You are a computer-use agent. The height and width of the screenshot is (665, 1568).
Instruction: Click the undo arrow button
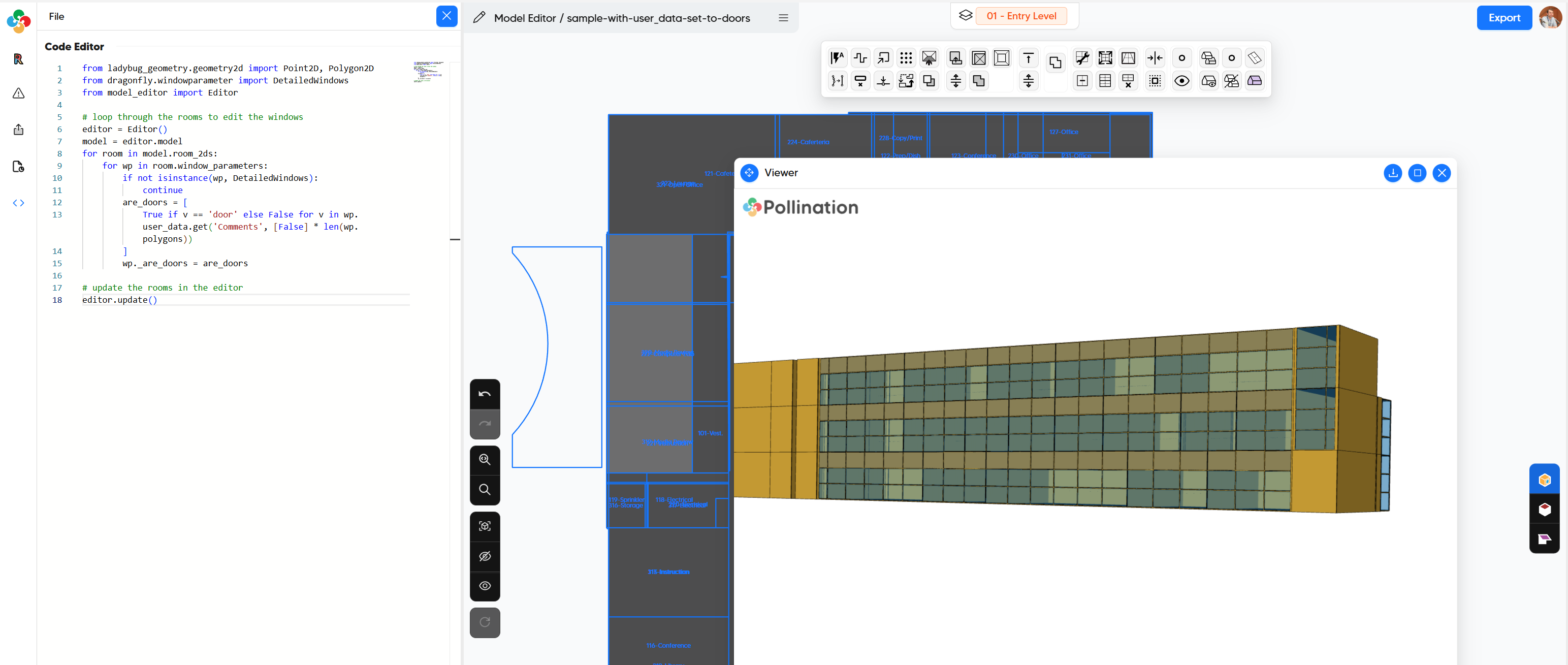485,394
